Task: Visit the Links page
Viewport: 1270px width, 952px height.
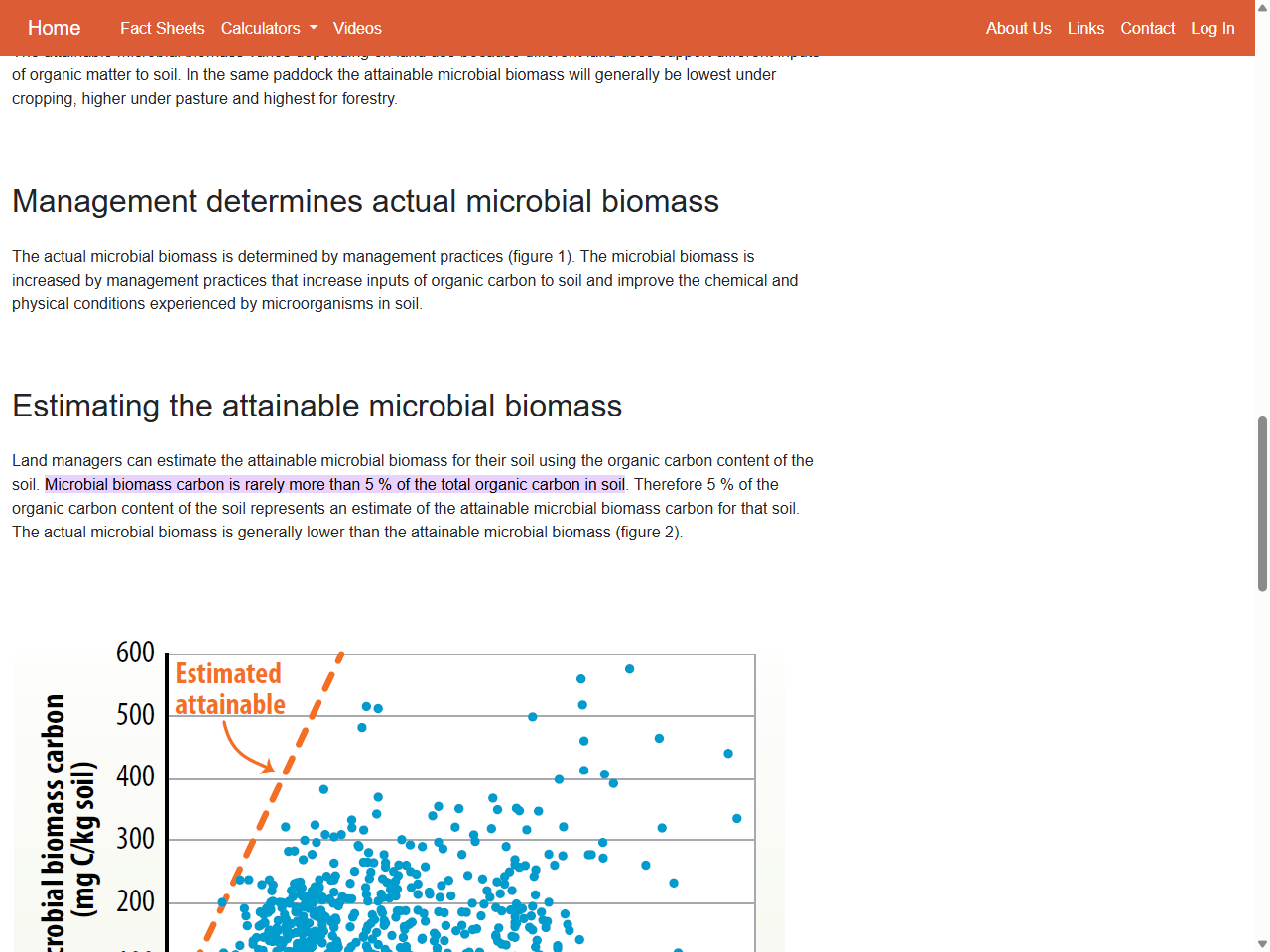Action: coord(1085,28)
